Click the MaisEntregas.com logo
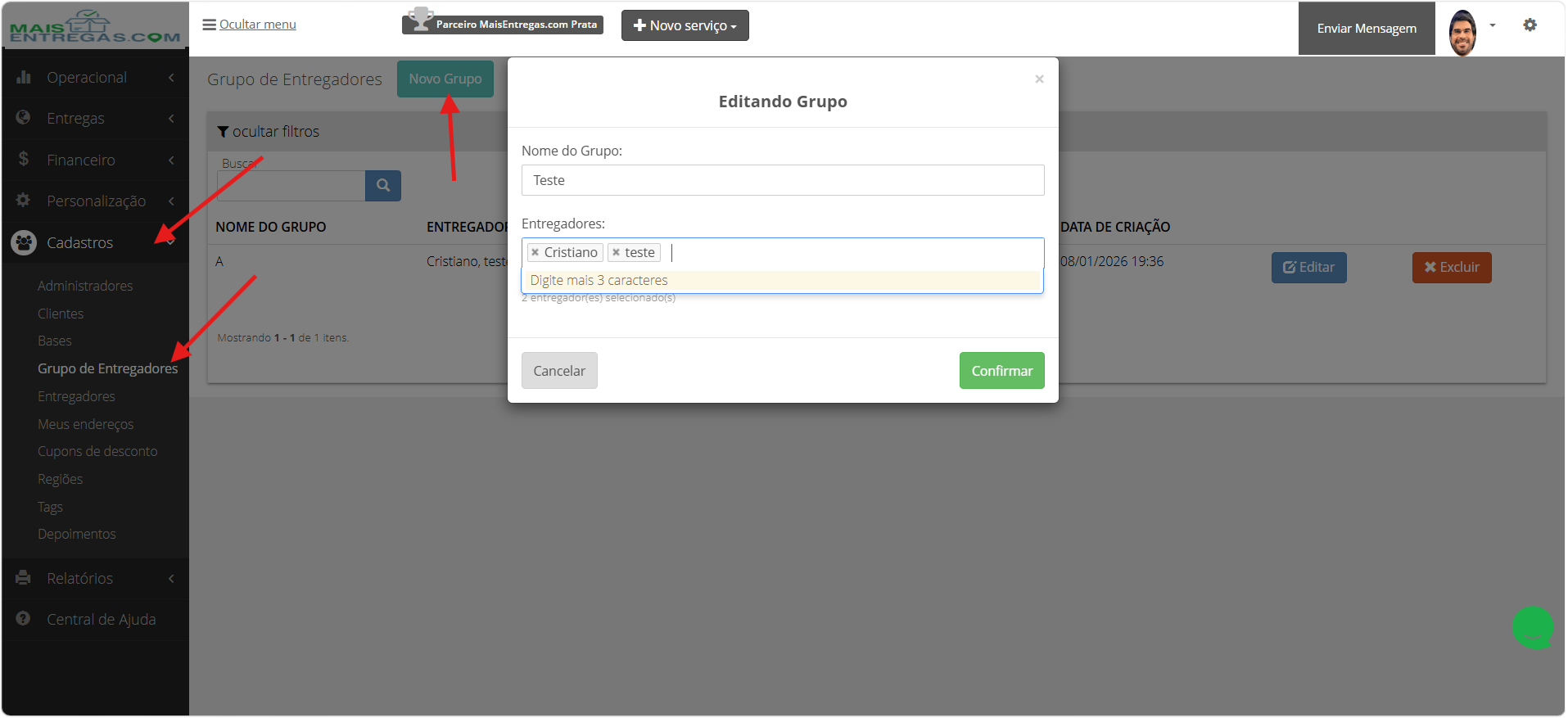Viewport: 1568px width, 718px height. (x=95, y=27)
